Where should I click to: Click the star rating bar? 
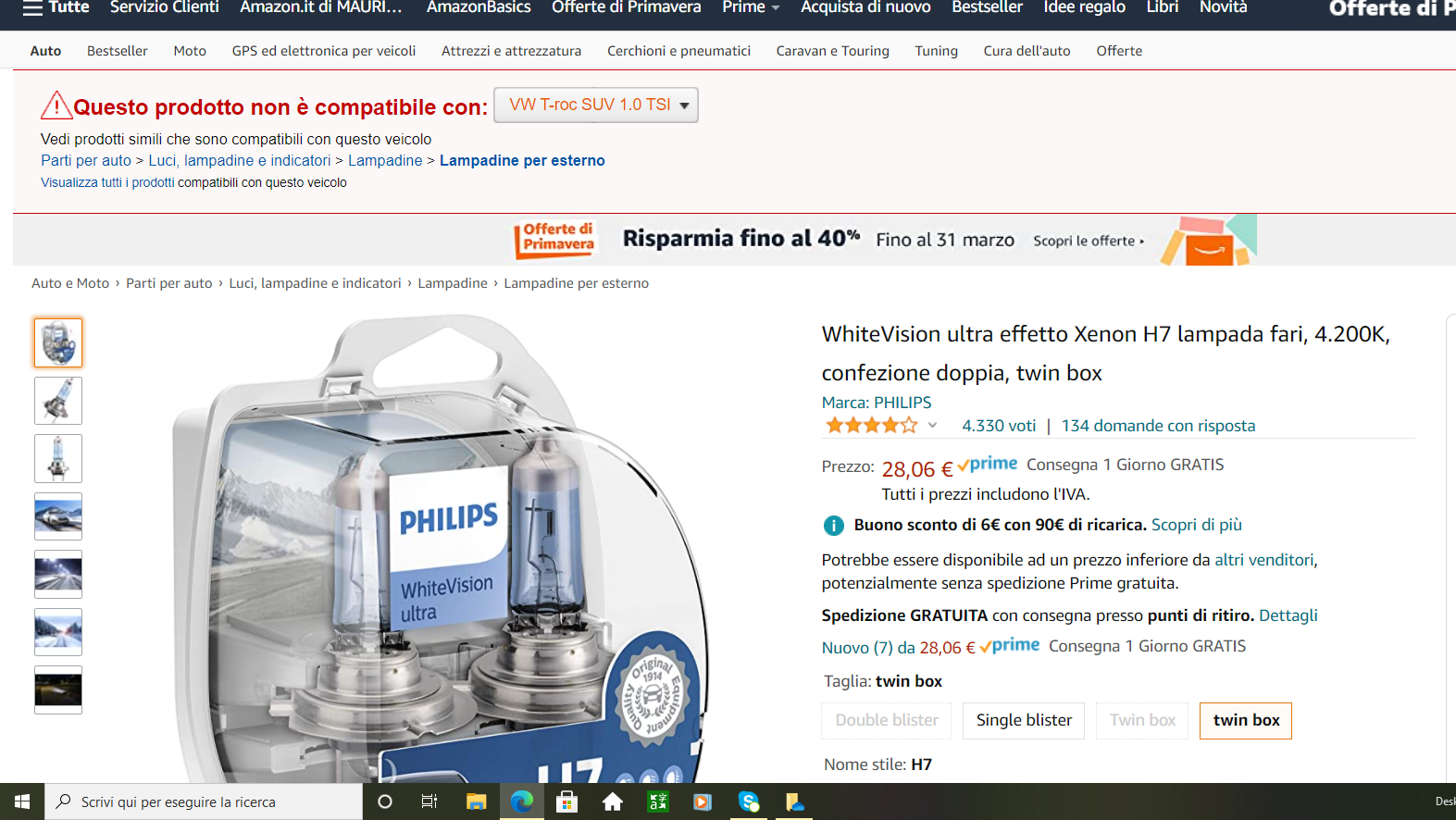[872, 426]
